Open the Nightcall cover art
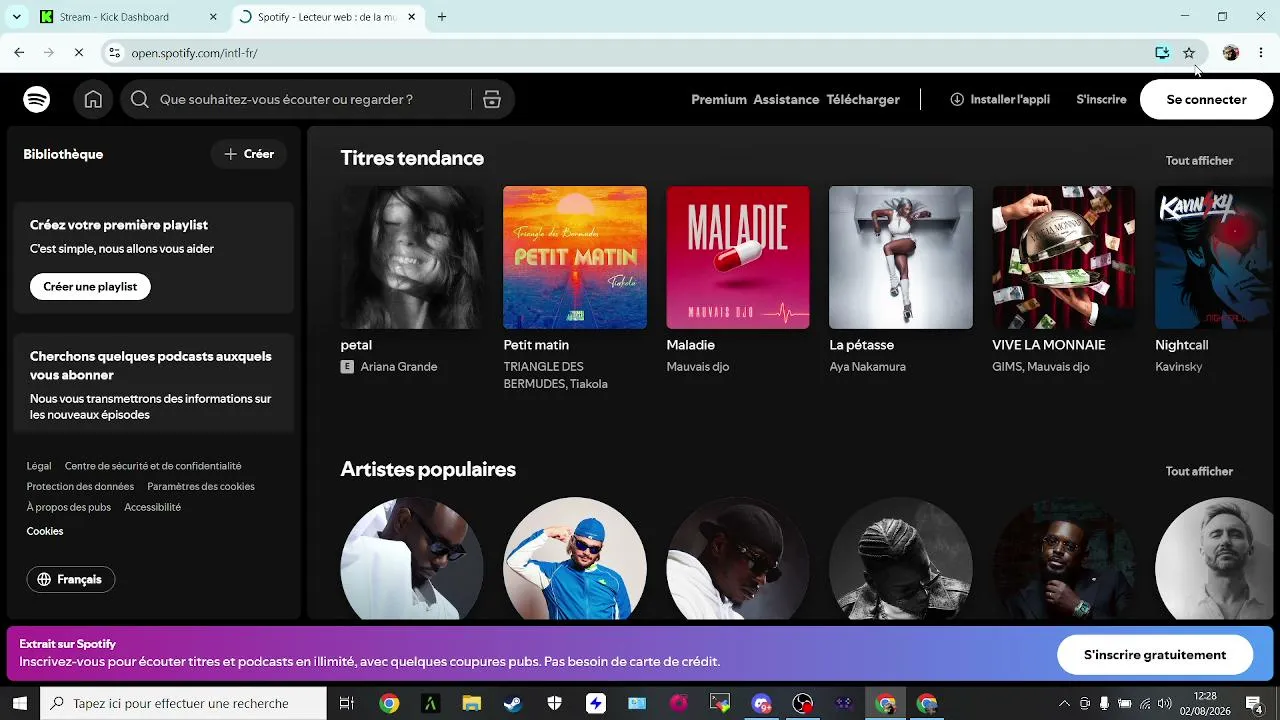The image size is (1280, 720). click(x=1214, y=257)
